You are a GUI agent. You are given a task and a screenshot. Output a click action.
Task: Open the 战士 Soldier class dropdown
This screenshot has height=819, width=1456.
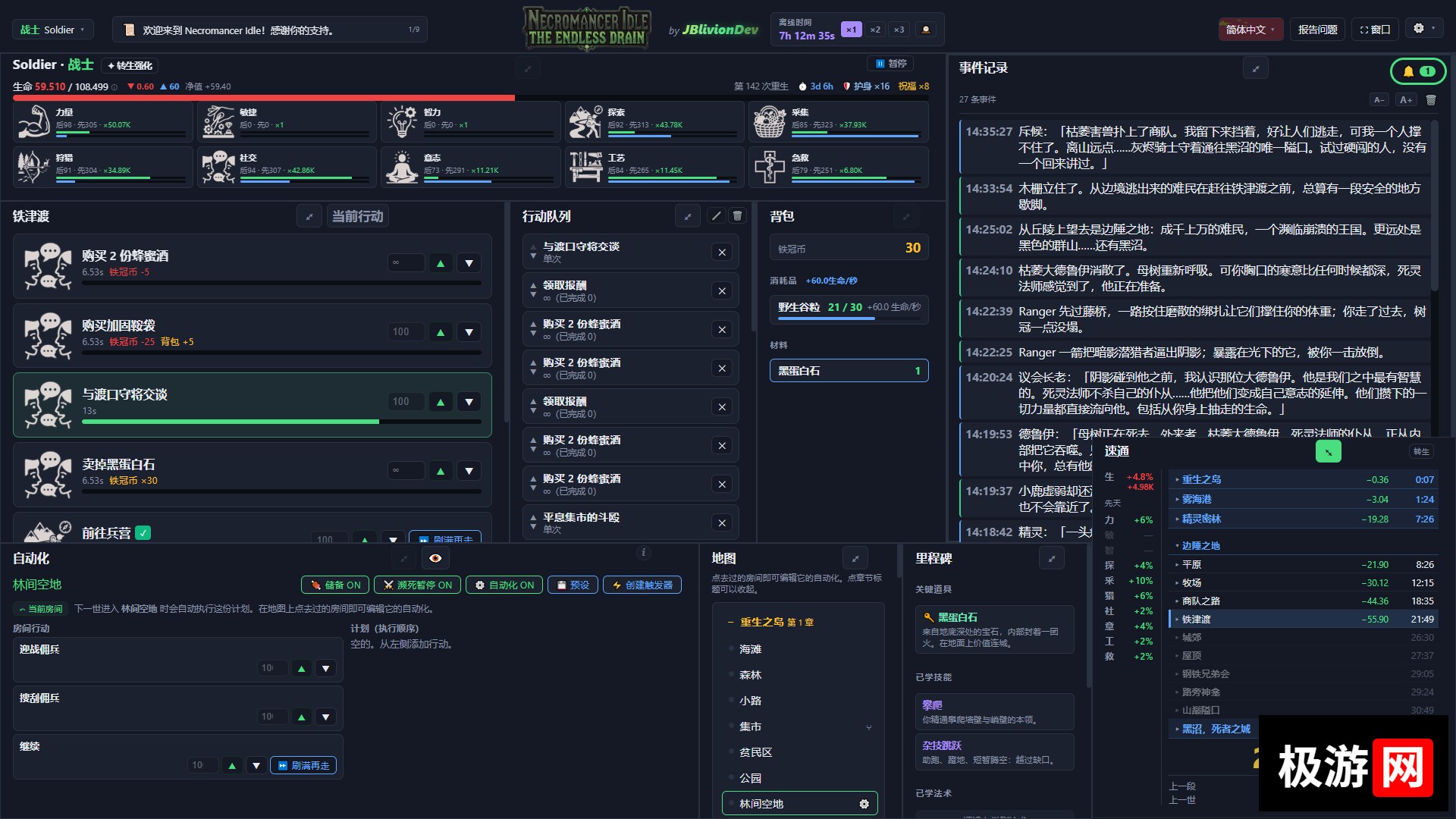53,30
